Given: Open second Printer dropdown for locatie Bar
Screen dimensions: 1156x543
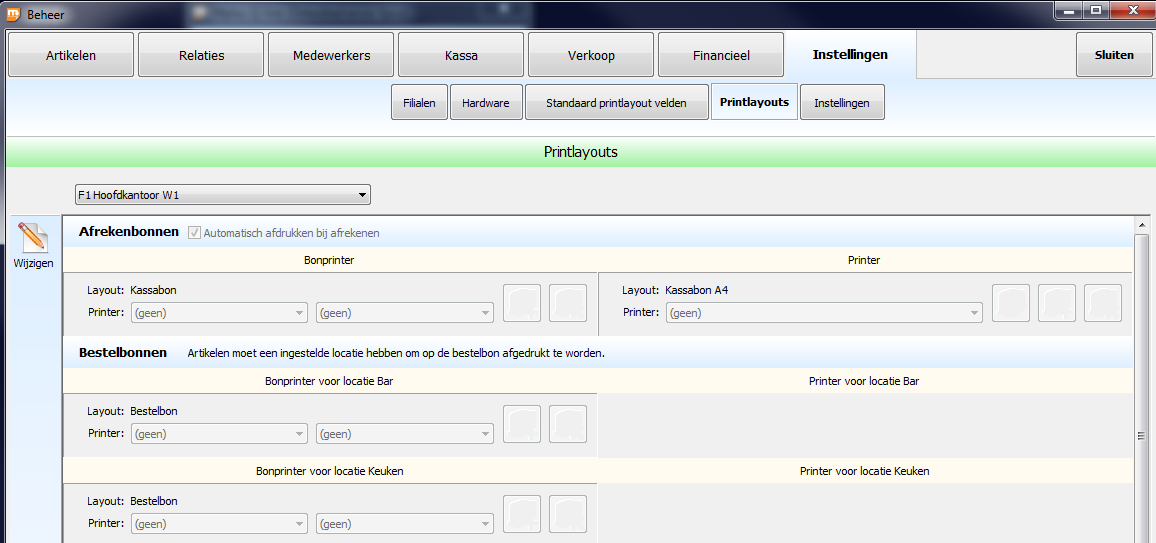Looking at the screenshot, I should [405, 433].
